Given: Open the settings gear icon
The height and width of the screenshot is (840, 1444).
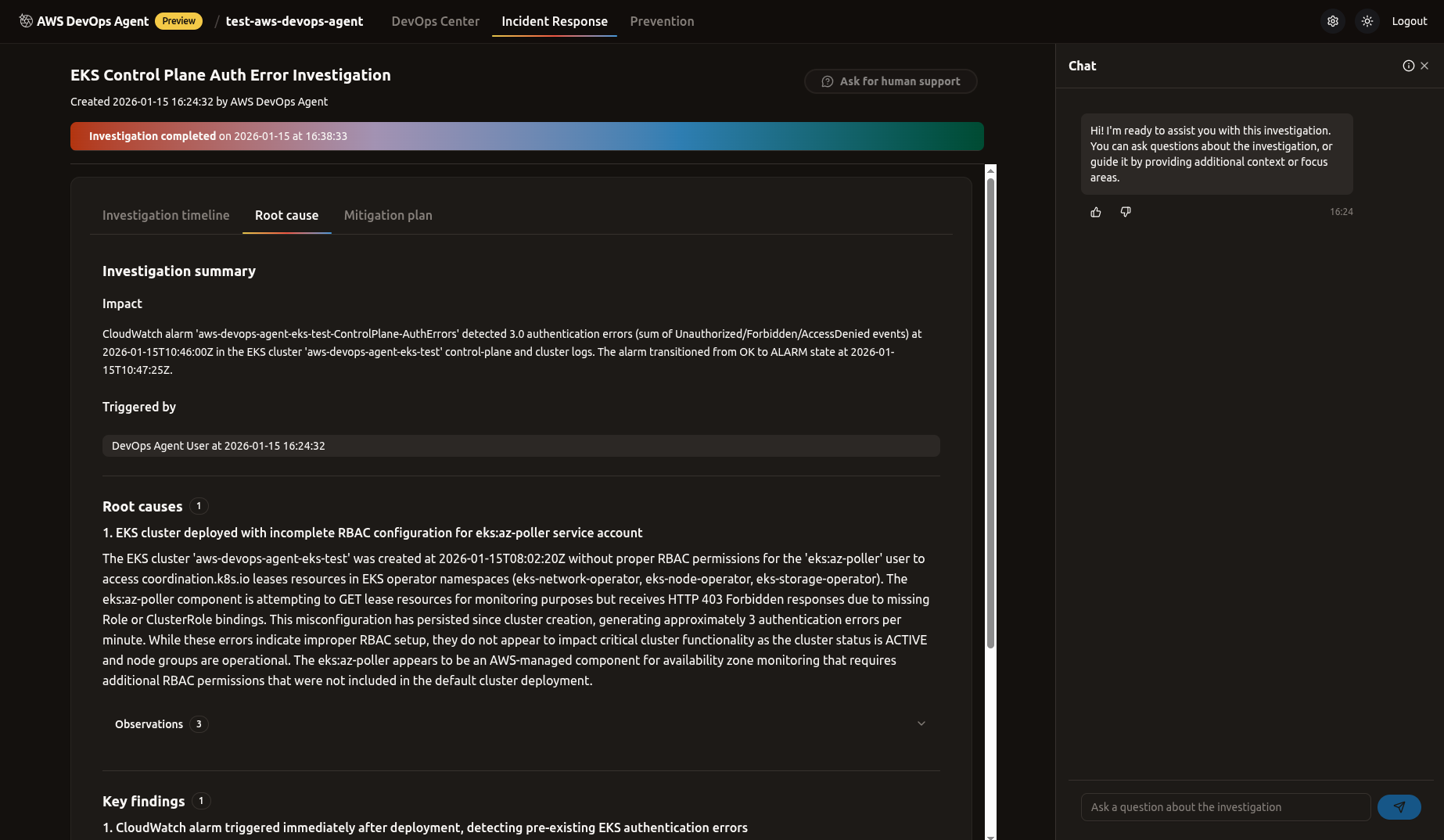Looking at the screenshot, I should 1333,21.
